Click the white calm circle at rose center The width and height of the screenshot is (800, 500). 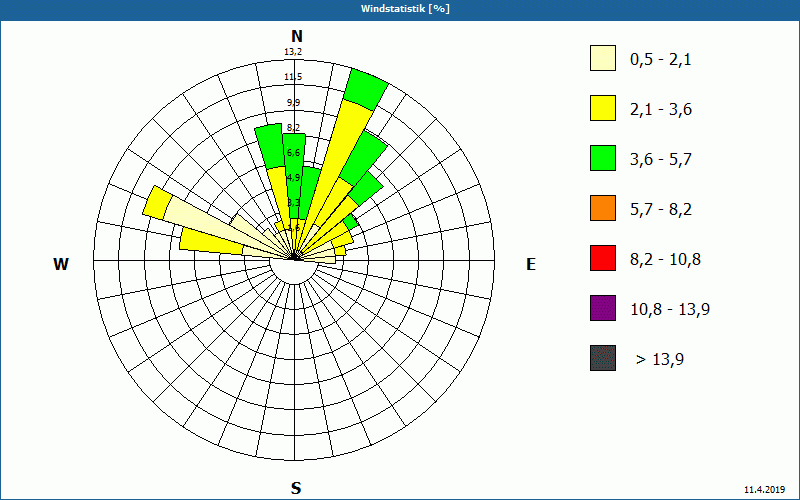point(295,270)
